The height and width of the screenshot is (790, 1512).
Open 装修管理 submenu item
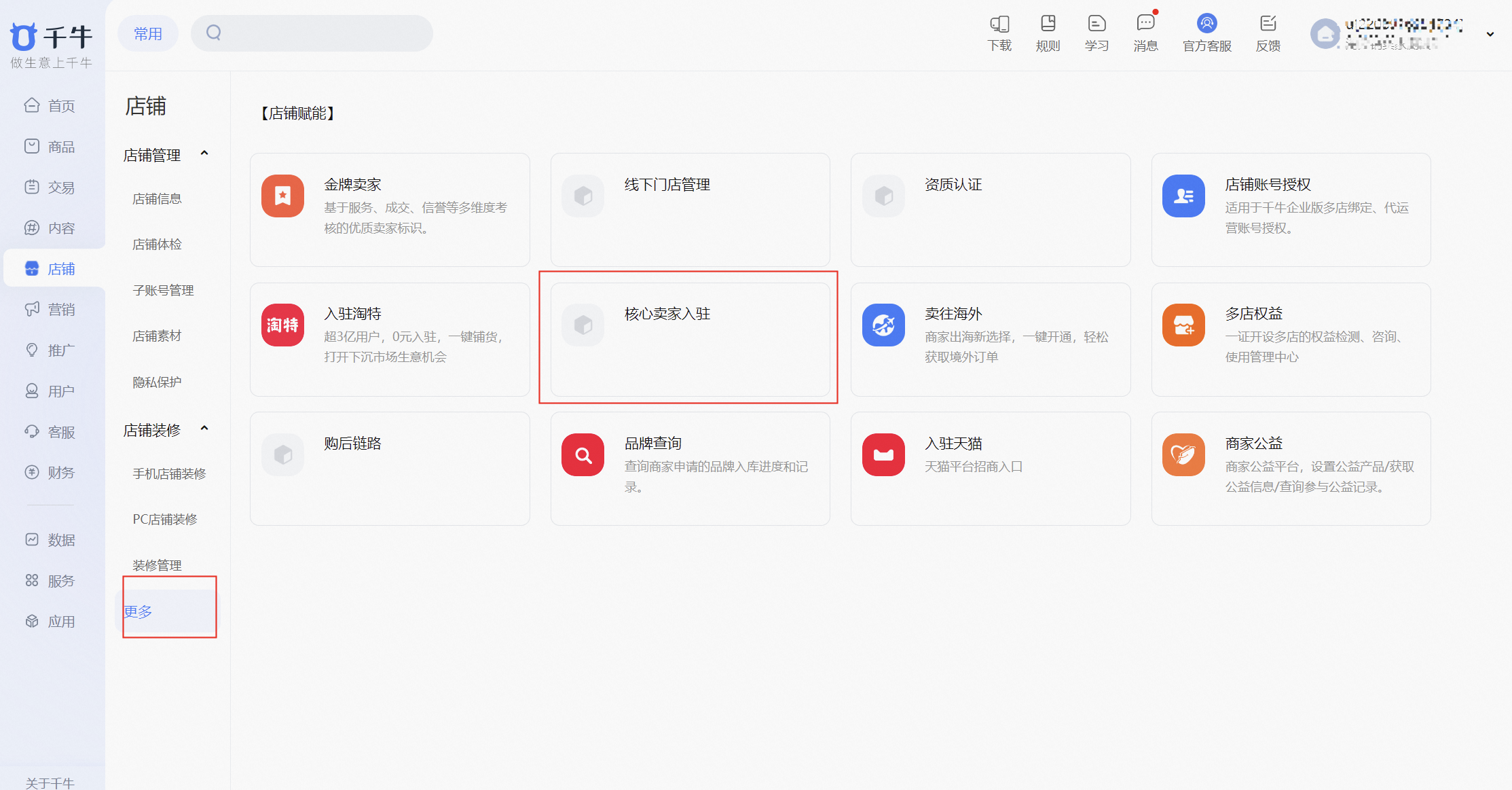tap(157, 566)
